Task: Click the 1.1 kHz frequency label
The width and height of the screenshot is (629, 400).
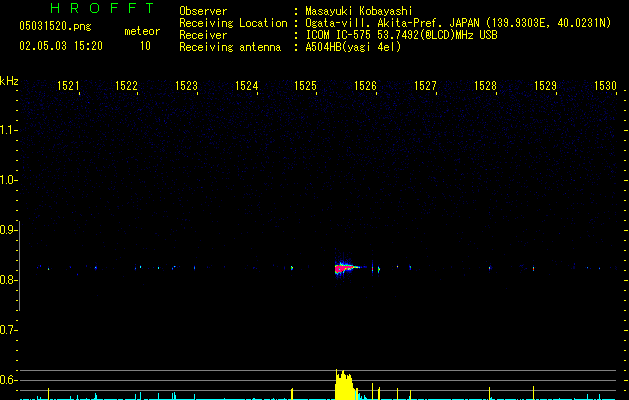Action: (x=8, y=130)
